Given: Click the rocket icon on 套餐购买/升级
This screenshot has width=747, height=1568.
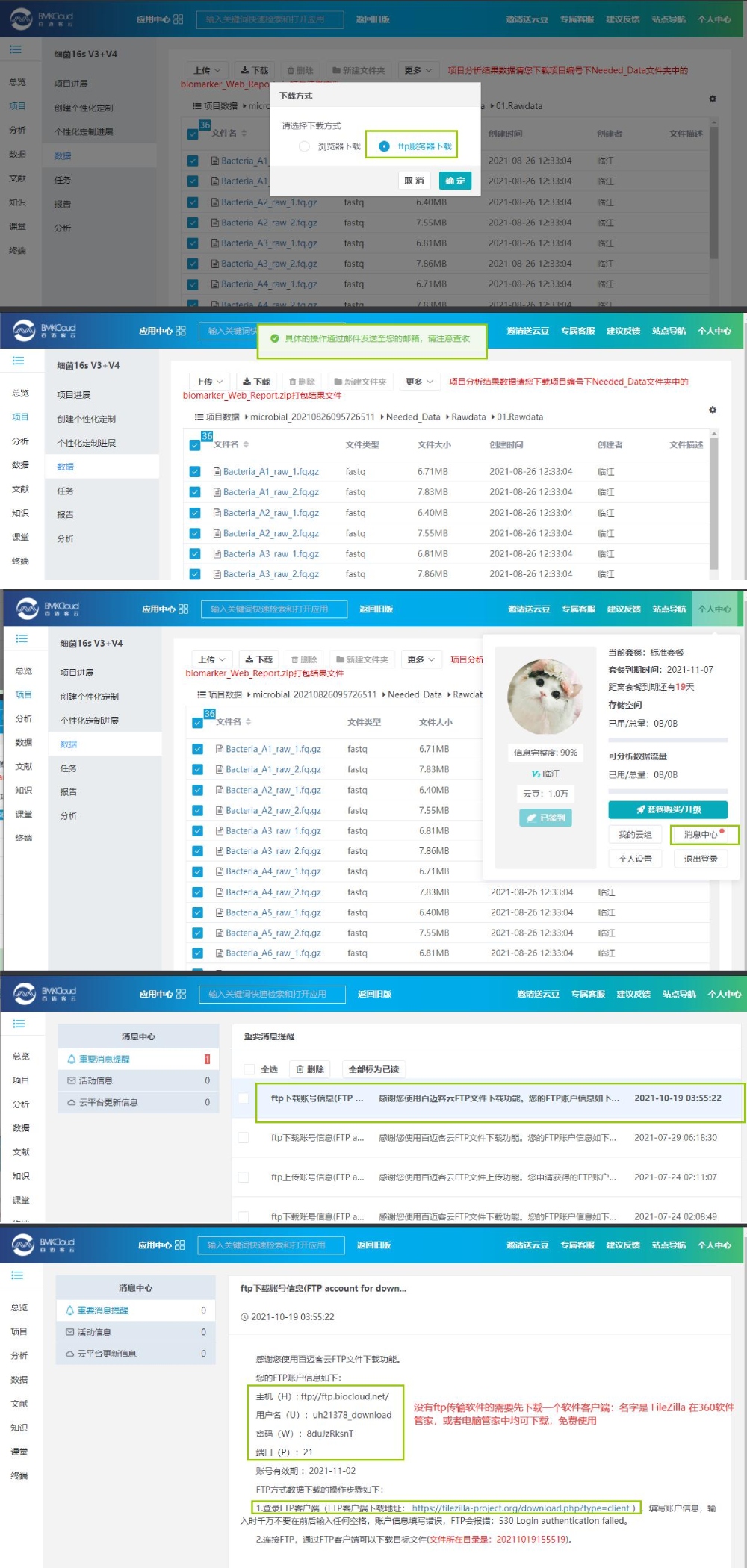Looking at the screenshot, I should (640, 809).
